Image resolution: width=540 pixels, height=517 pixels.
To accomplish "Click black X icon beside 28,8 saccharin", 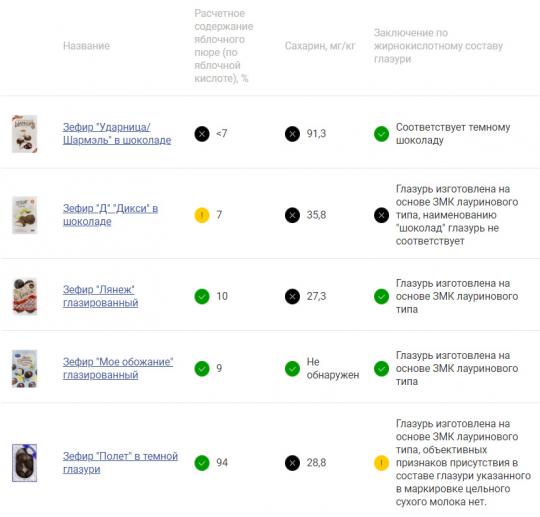I will coord(292,463).
